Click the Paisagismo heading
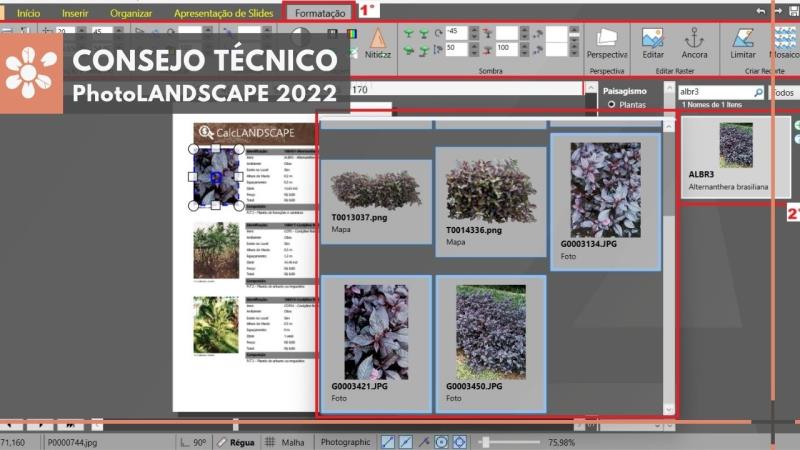The height and width of the screenshot is (450, 800). point(624,91)
